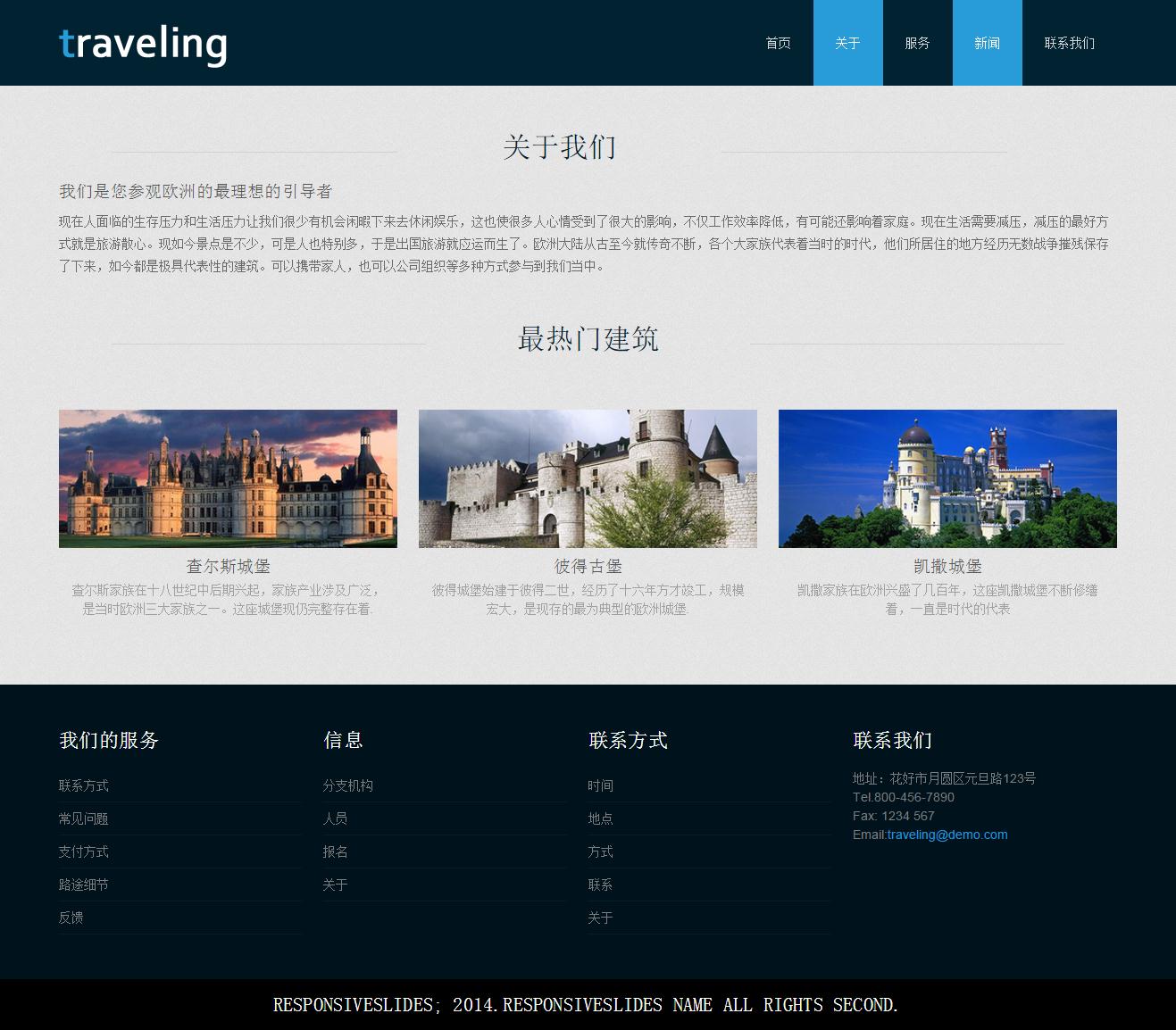The image size is (1176, 1030).
Task: View the 彼得古堡 castle photo
Action: tap(588, 478)
